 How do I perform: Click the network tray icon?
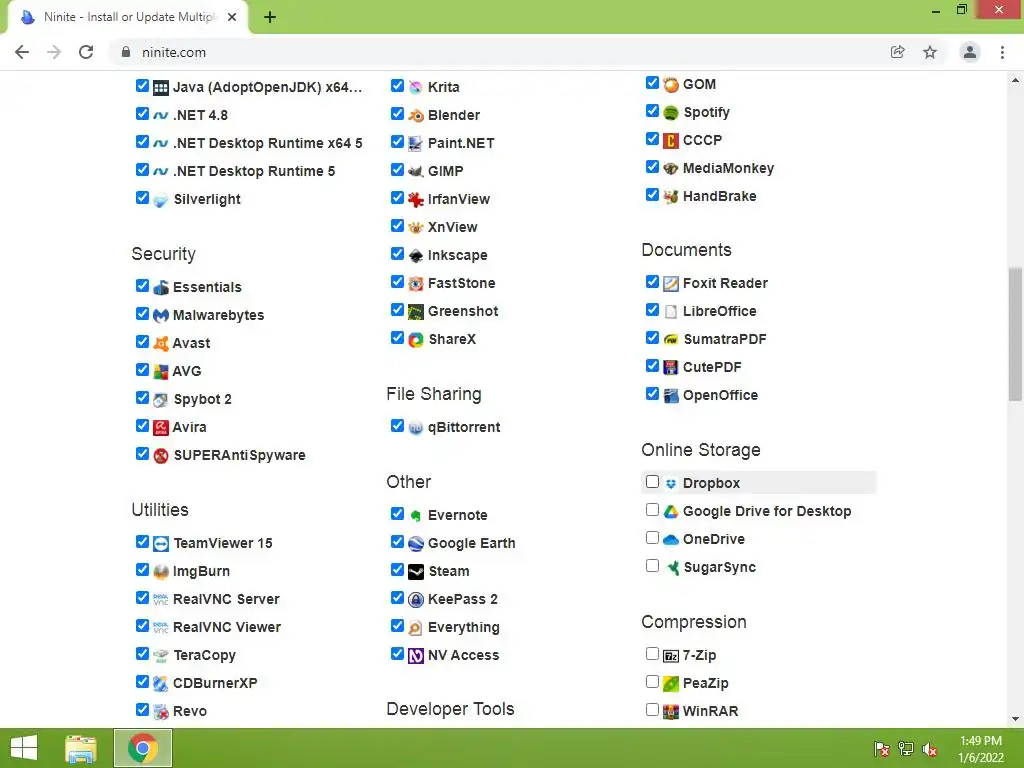906,749
